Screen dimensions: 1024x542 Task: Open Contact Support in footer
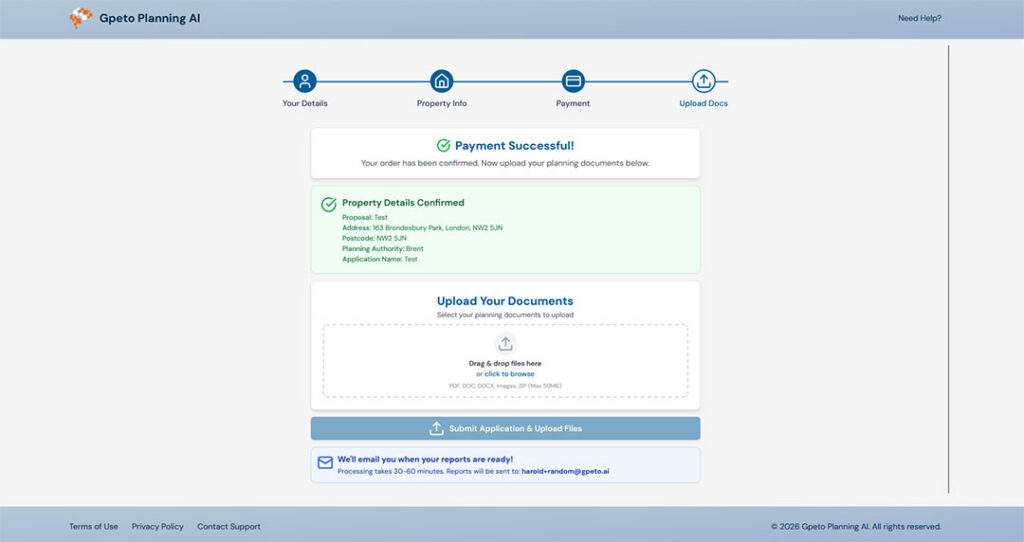229,526
